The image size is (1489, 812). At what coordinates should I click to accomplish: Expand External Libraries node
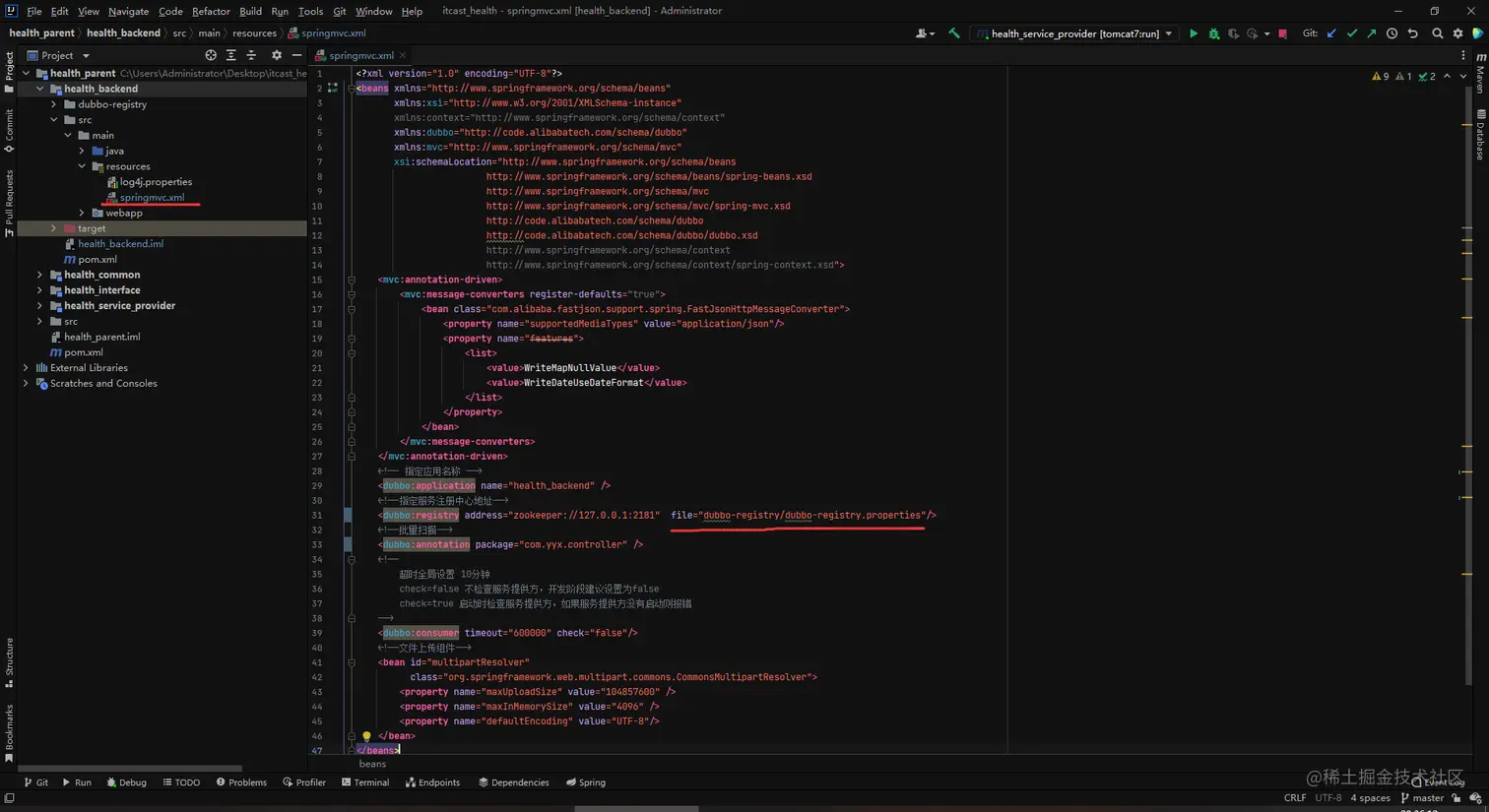27,368
